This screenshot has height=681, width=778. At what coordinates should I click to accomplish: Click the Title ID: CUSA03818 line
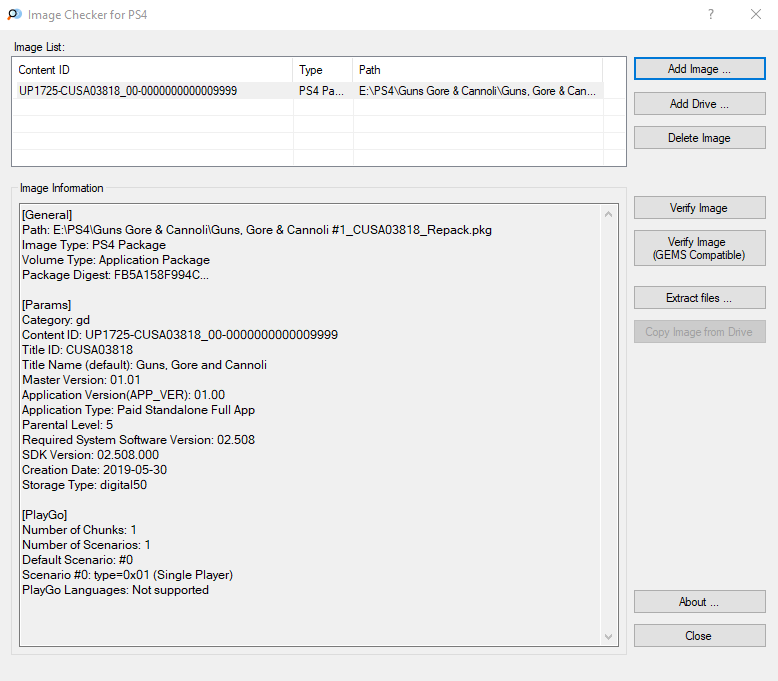click(x=77, y=350)
